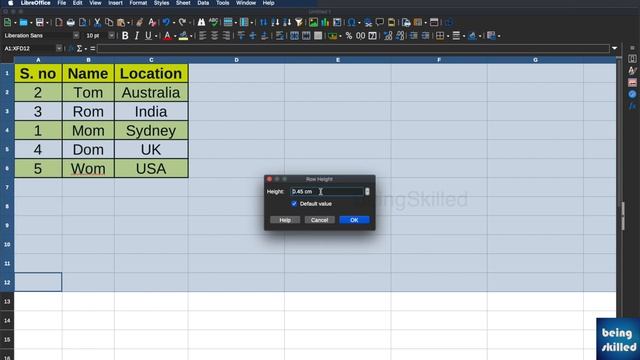Toggle Italic formatting
This screenshot has width=640, height=360.
click(137, 36)
